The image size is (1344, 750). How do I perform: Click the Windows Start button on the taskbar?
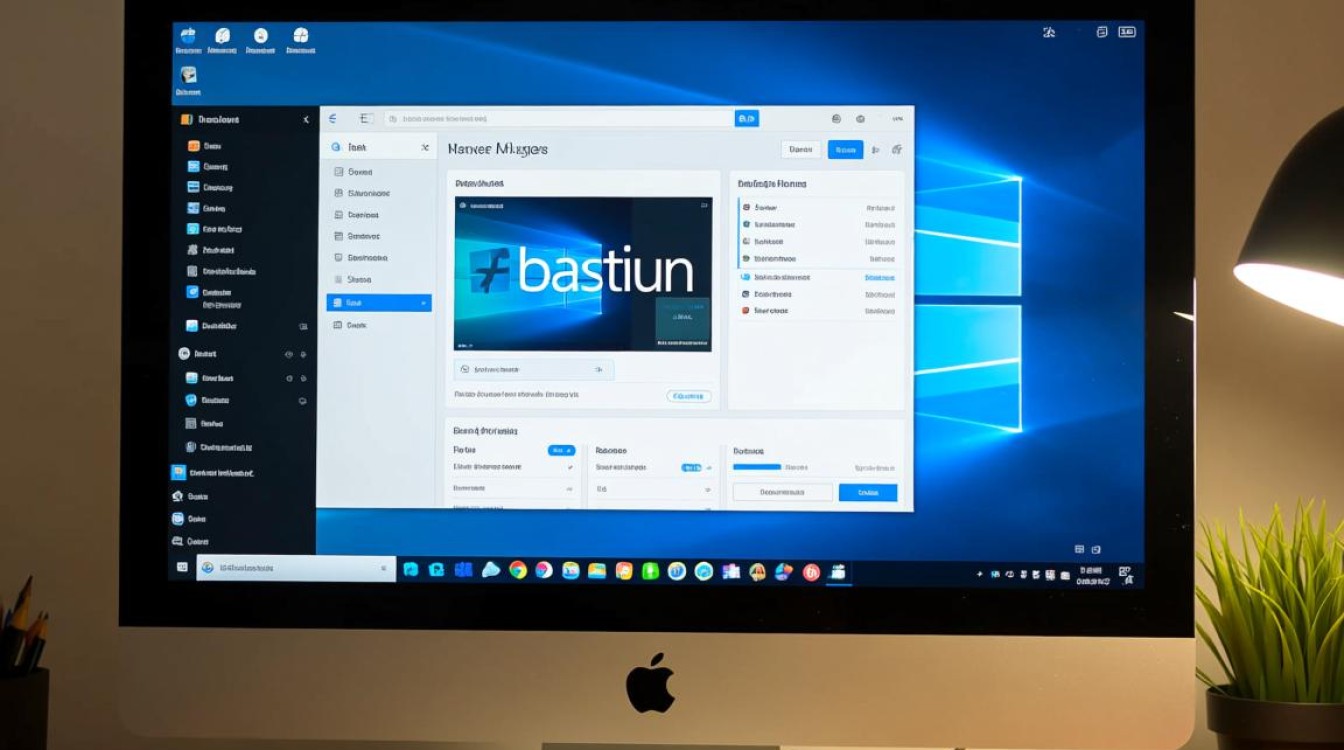coord(182,568)
